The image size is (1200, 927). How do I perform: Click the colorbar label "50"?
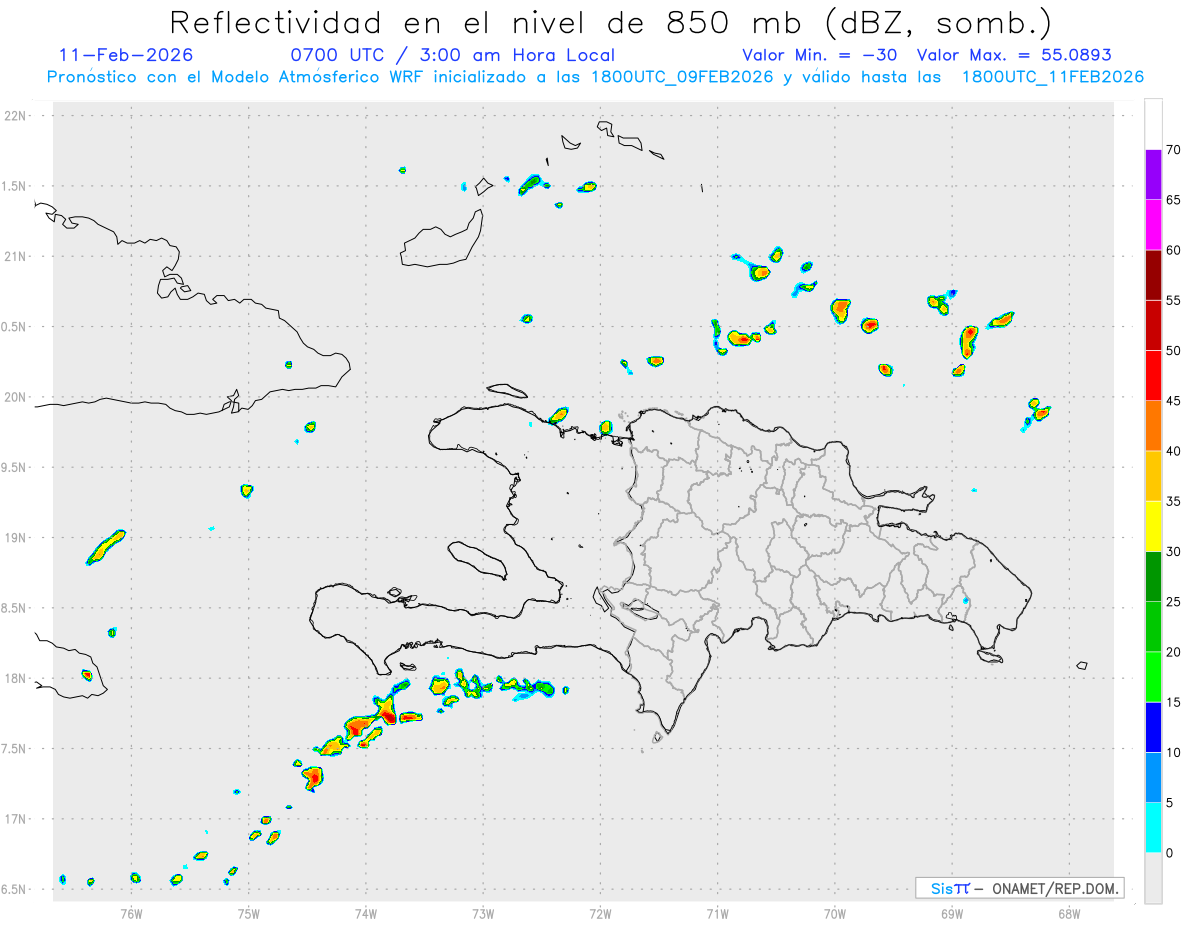click(x=1174, y=351)
